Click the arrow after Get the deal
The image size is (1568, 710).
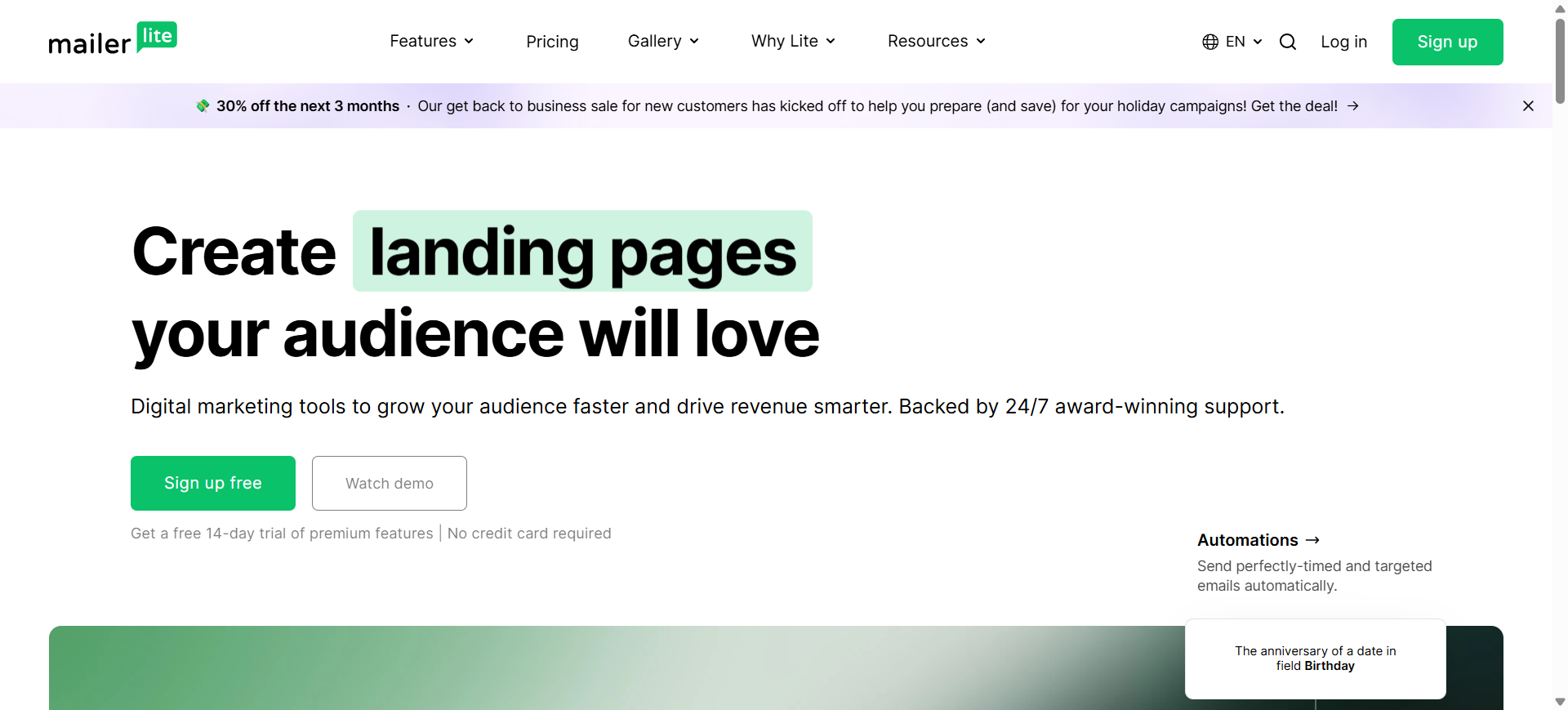tap(1353, 106)
